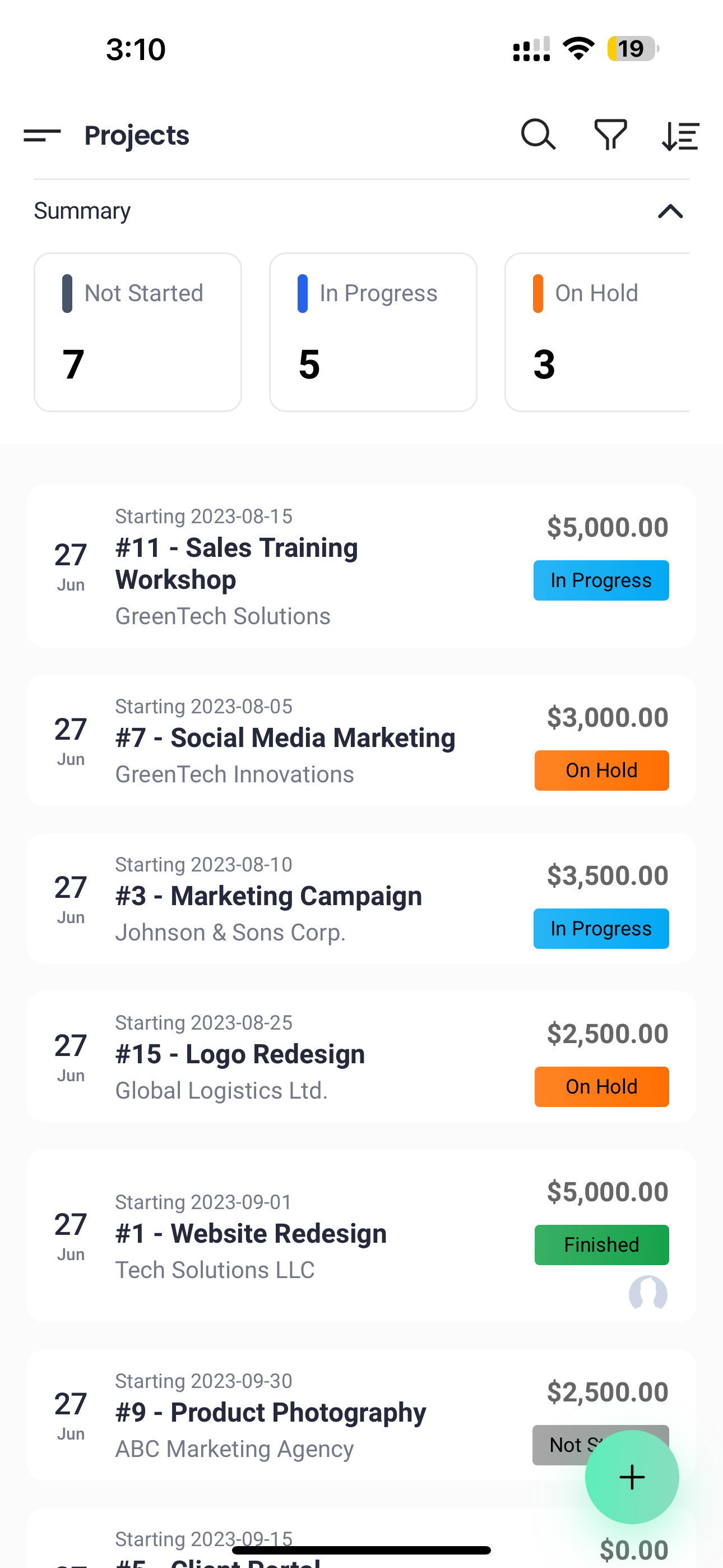
Task: Open the sort order icon
Action: [680, 136]
